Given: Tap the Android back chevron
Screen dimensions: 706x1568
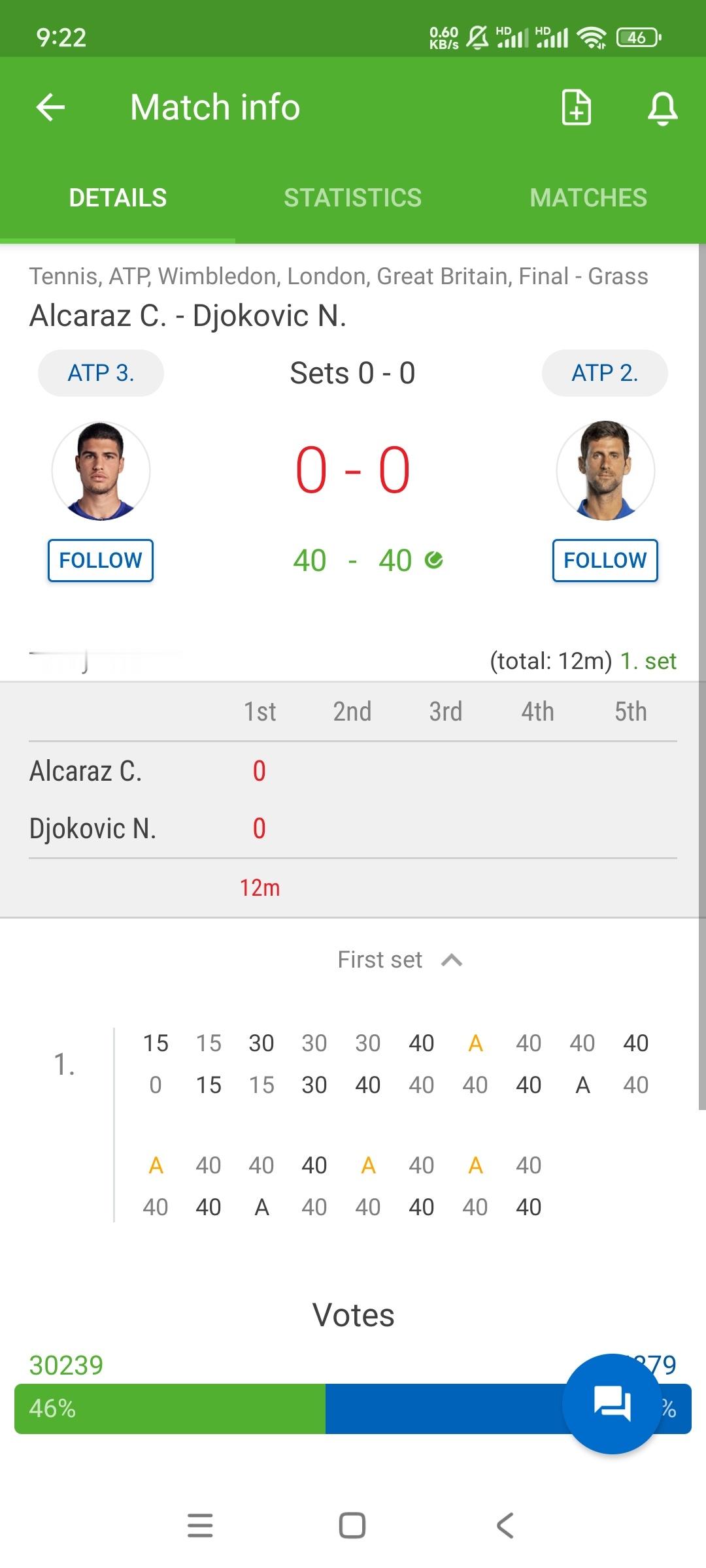Looking at the screenshot, I should coord(505,1526).
